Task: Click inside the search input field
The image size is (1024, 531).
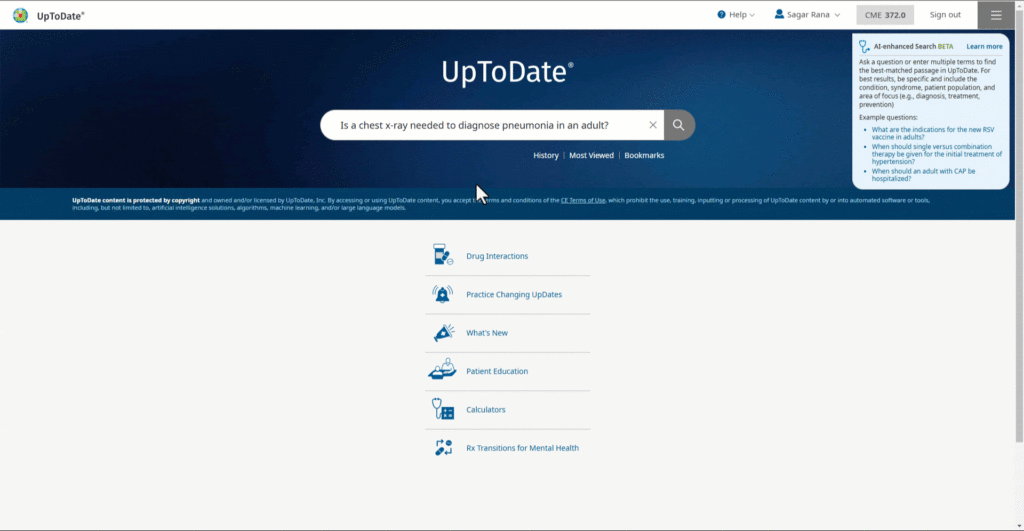Action: [x=480, y=125]
